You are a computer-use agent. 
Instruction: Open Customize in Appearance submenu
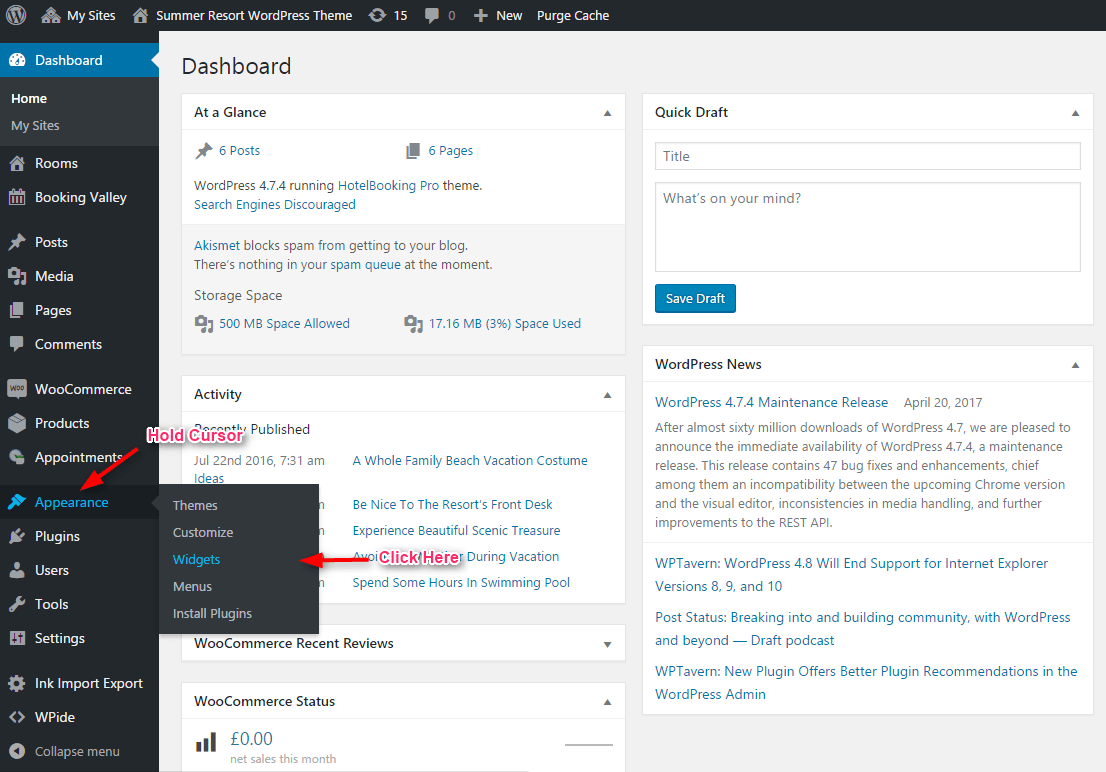pyautogui.click(x=203, y=532)
